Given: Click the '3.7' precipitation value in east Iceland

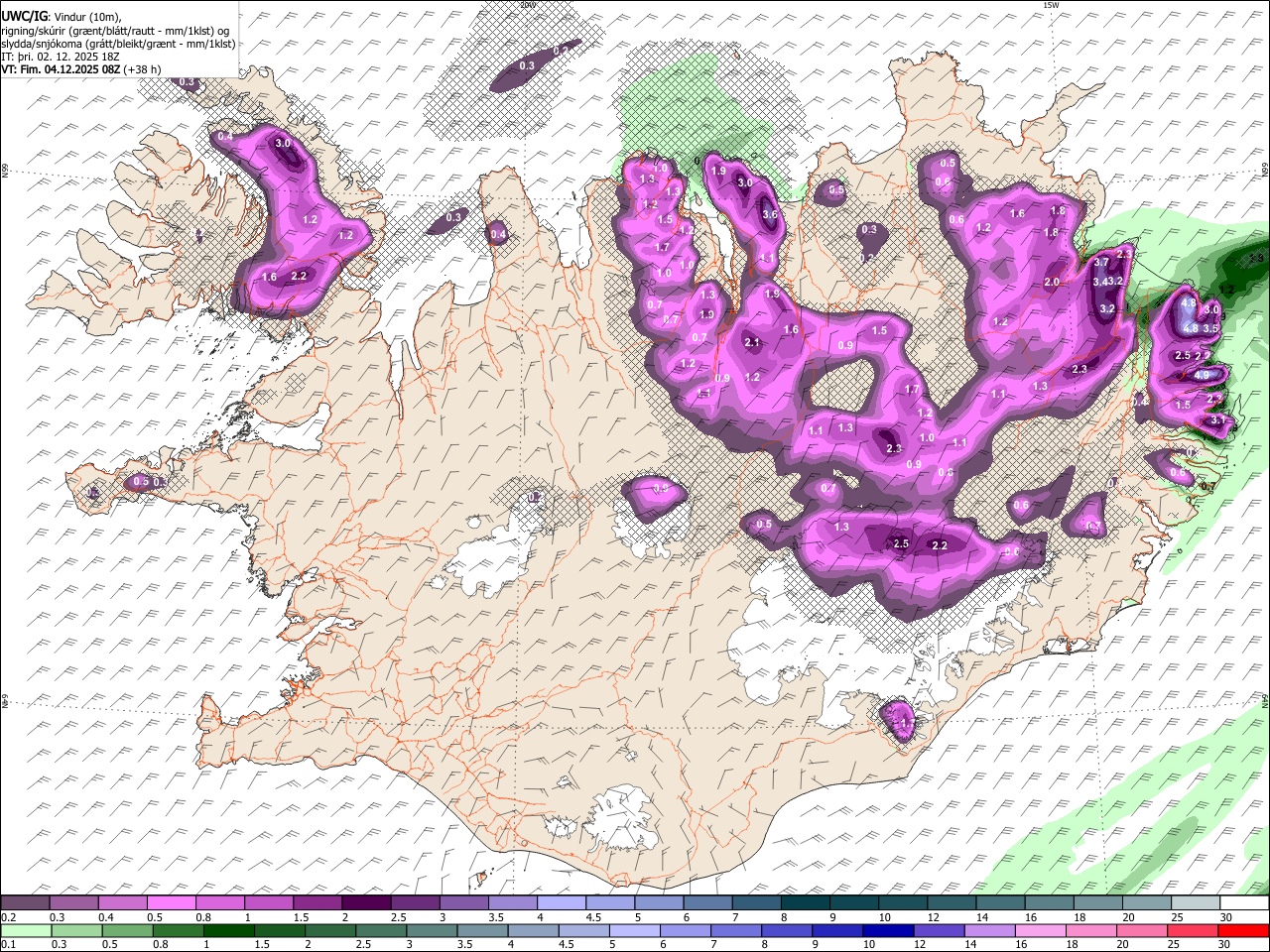Looking at the screenshot, I should [1101, 263].
